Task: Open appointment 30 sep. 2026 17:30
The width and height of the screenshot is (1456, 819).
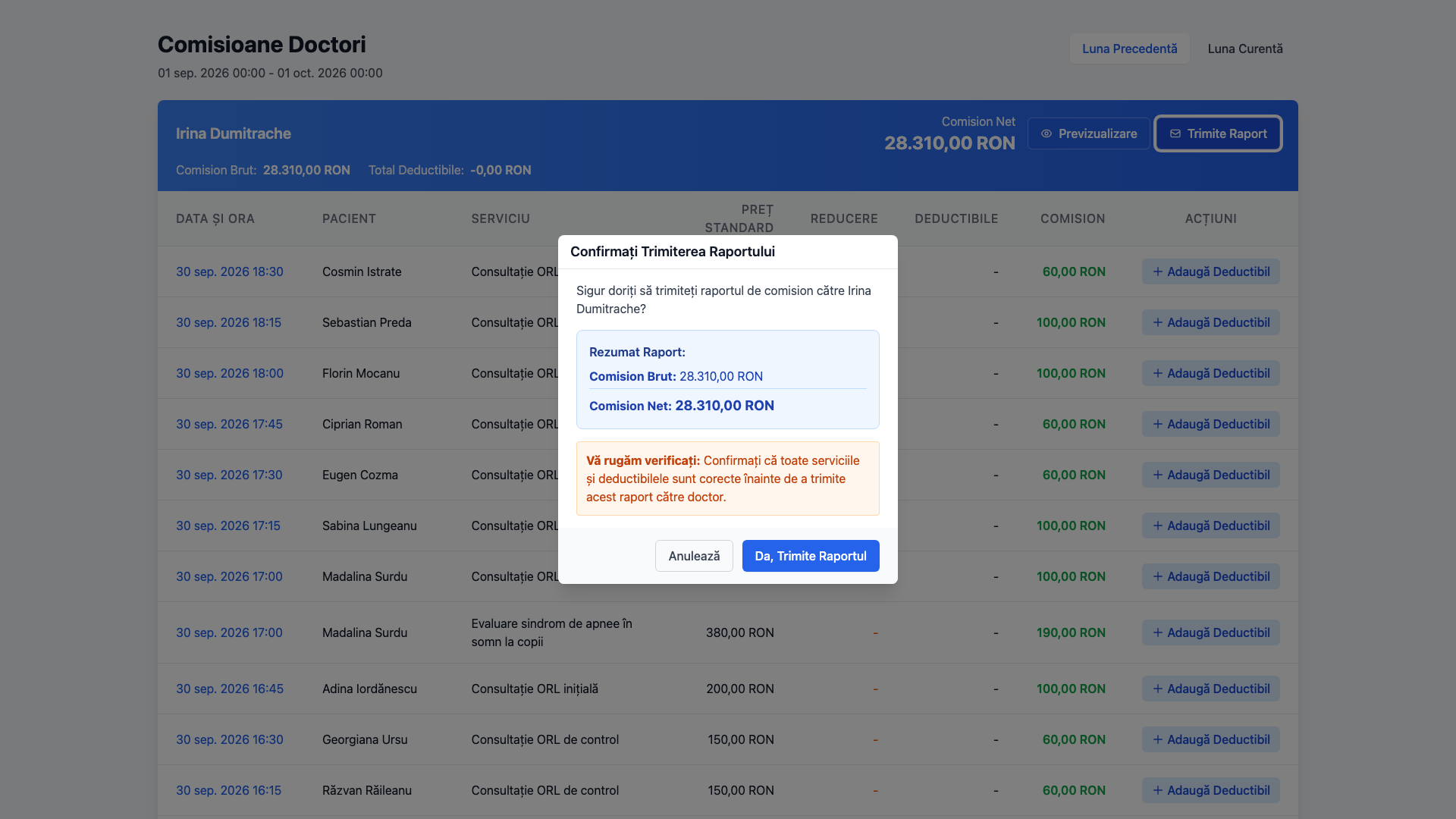Action: tap(229, 475)
